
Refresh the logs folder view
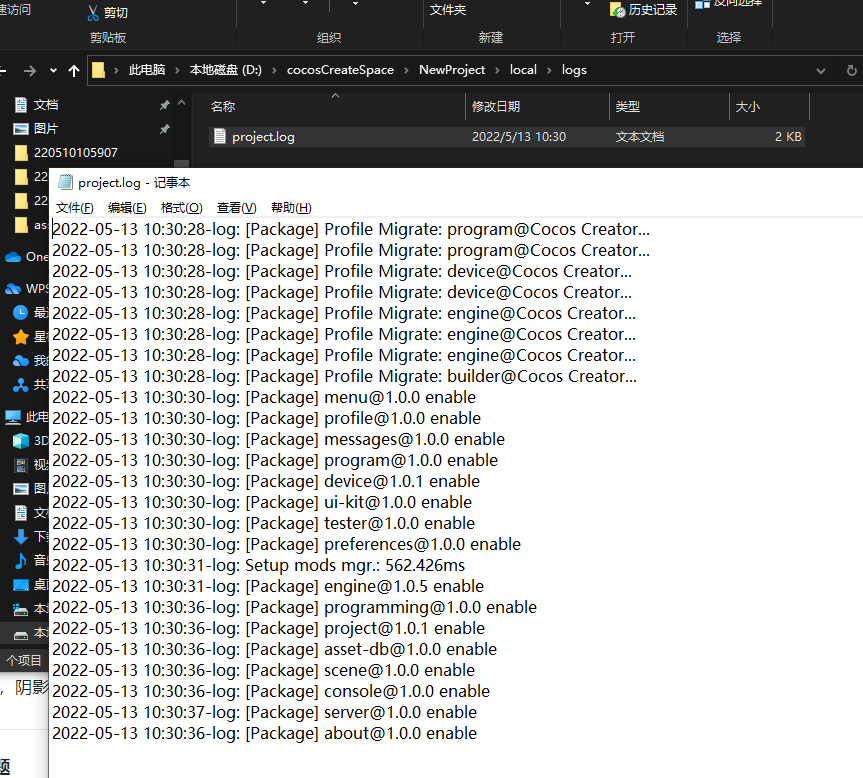pos(851,70)
